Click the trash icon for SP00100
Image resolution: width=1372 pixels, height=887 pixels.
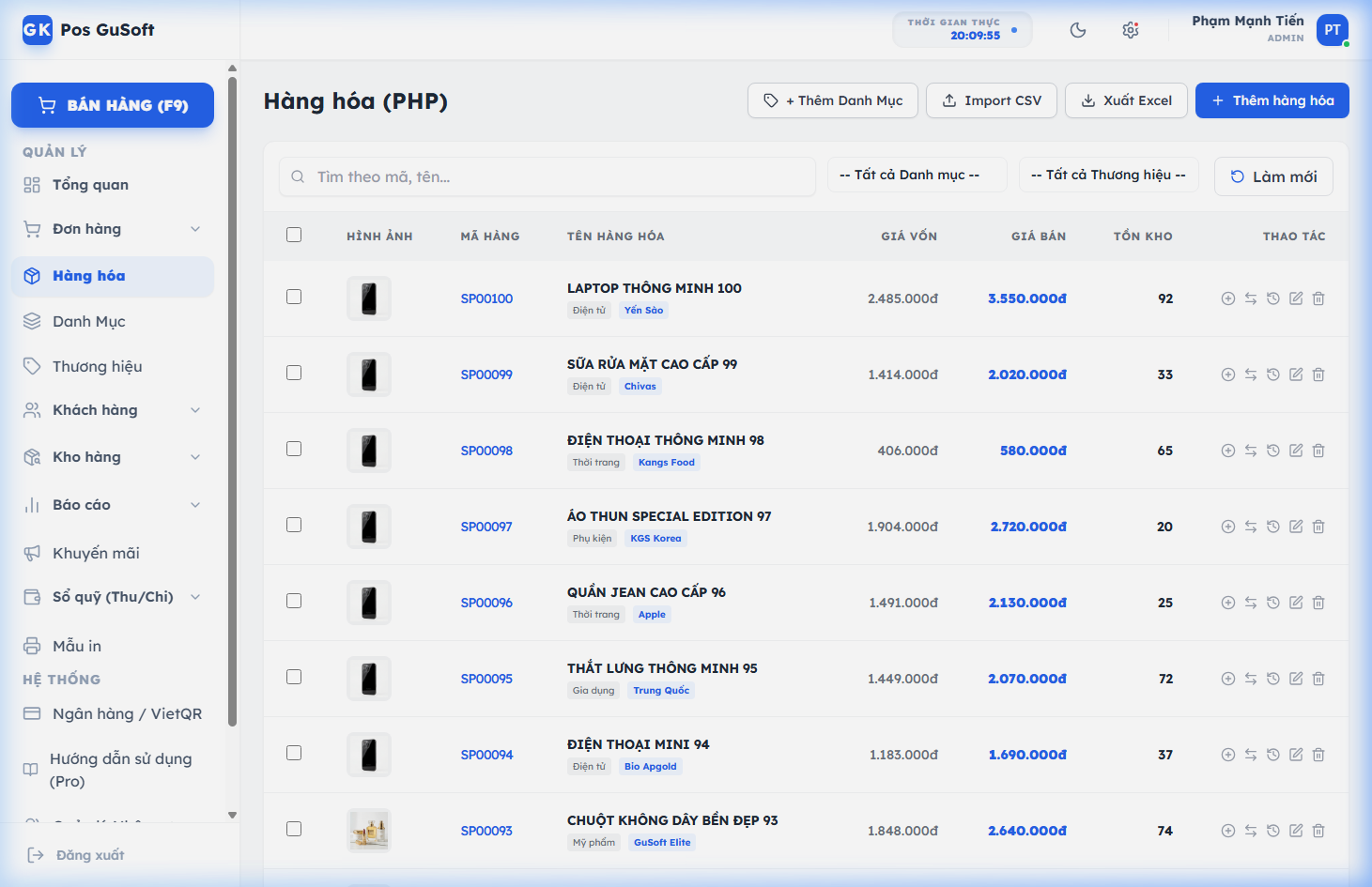click(x=1318, y=298)
